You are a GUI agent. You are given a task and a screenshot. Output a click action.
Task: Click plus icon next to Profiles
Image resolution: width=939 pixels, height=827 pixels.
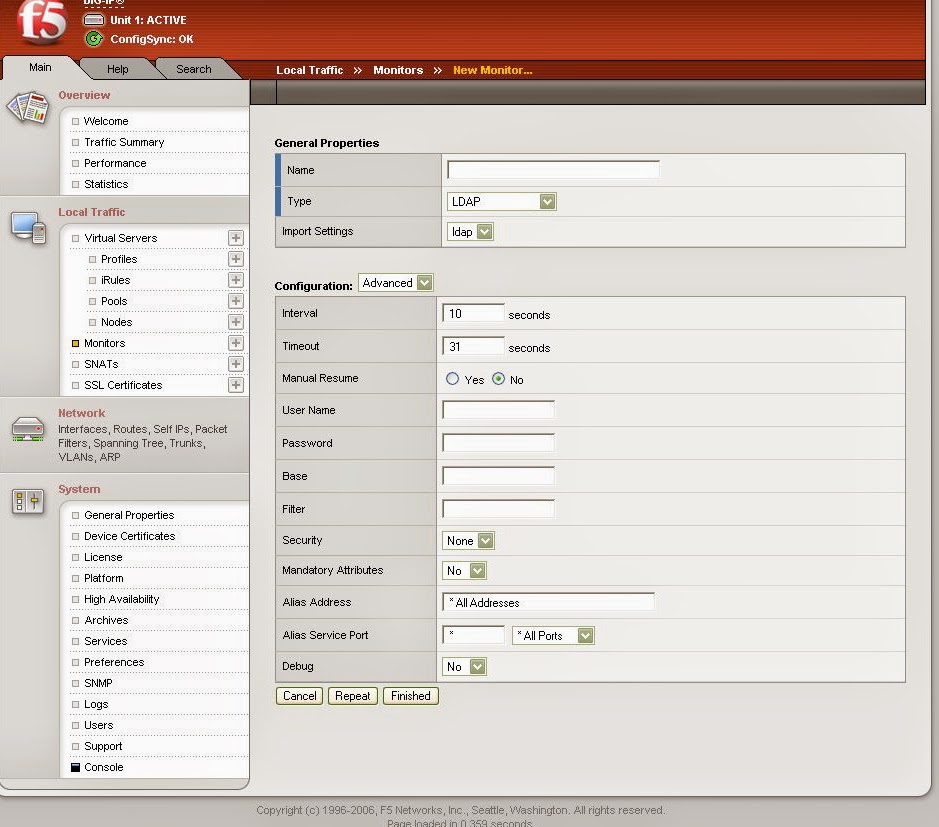(x=236, y=259)
